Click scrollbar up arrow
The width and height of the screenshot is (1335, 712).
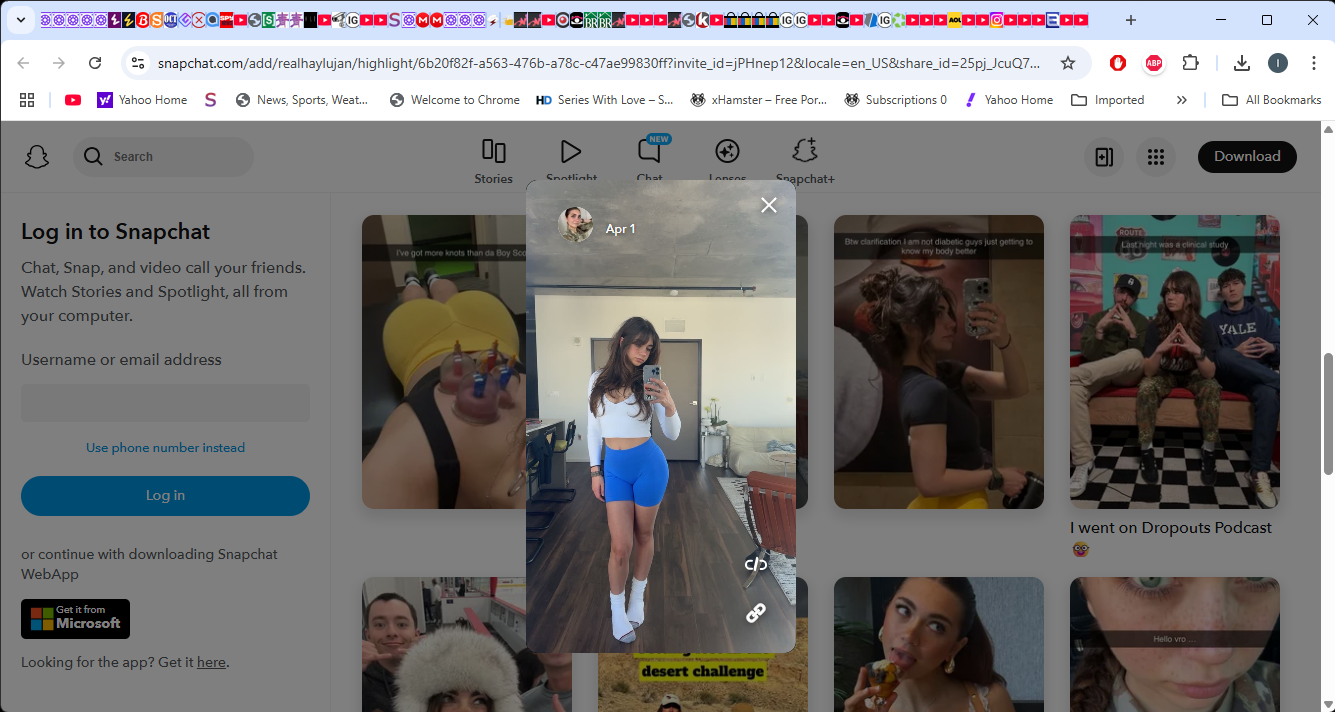[x=1328, y=130]
